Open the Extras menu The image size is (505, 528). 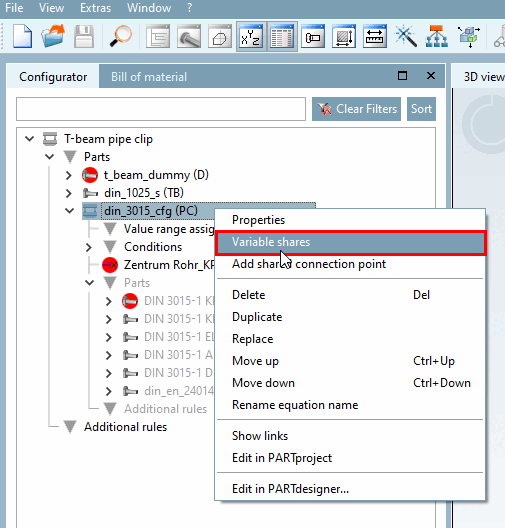[95, 8]
